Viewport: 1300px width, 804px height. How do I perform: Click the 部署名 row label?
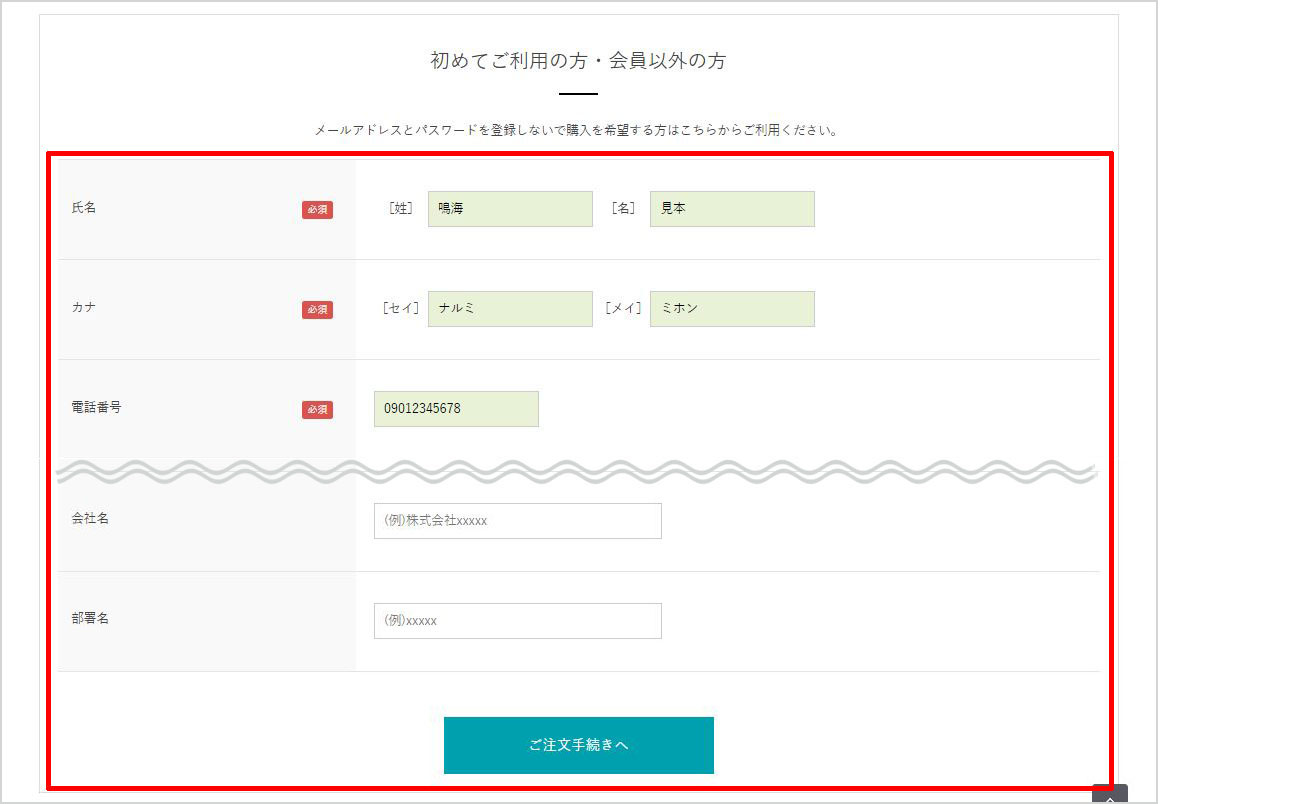[x=90, y=619]
